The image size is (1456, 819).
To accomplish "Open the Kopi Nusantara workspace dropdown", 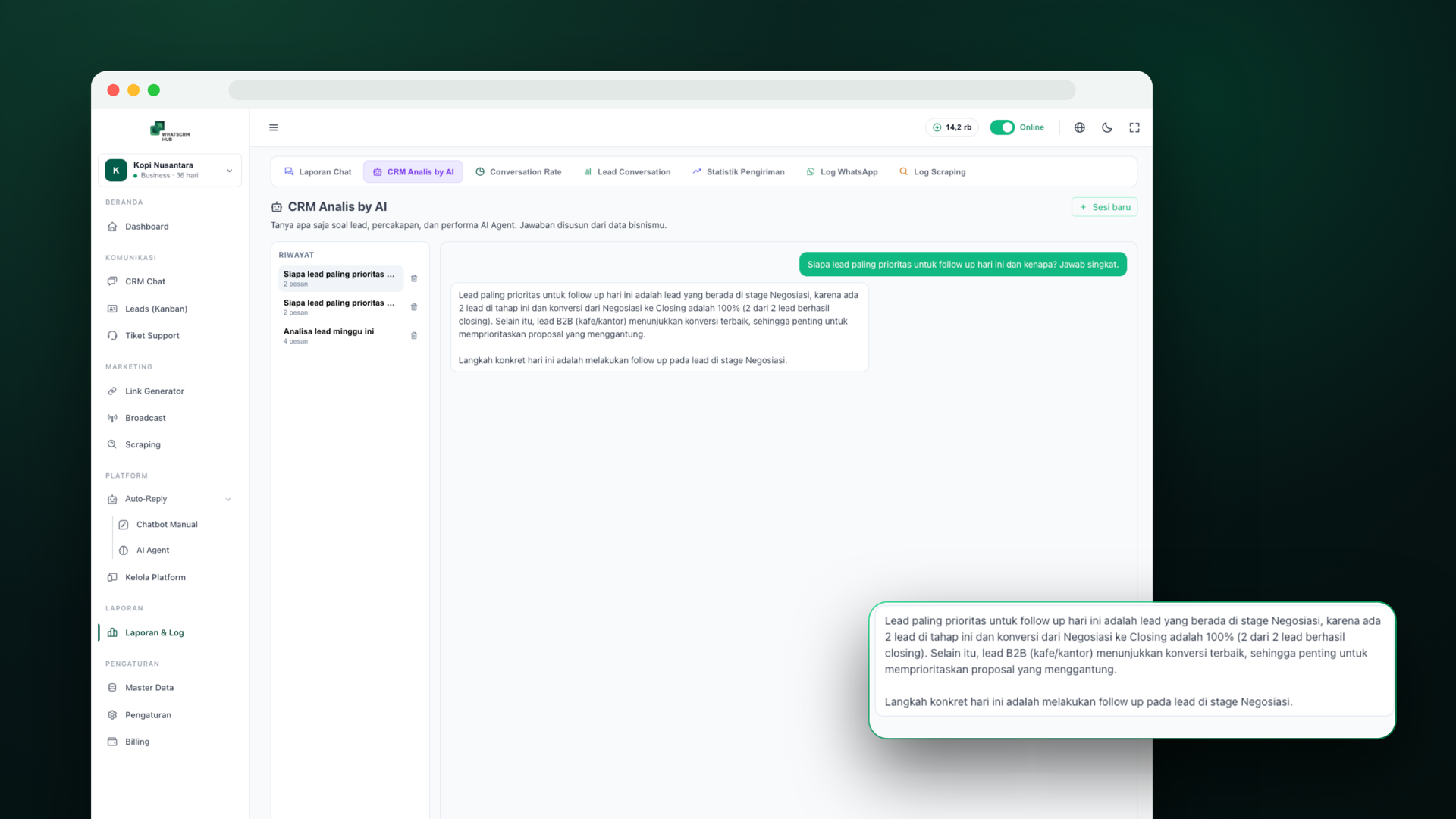I will click(170, 170).
